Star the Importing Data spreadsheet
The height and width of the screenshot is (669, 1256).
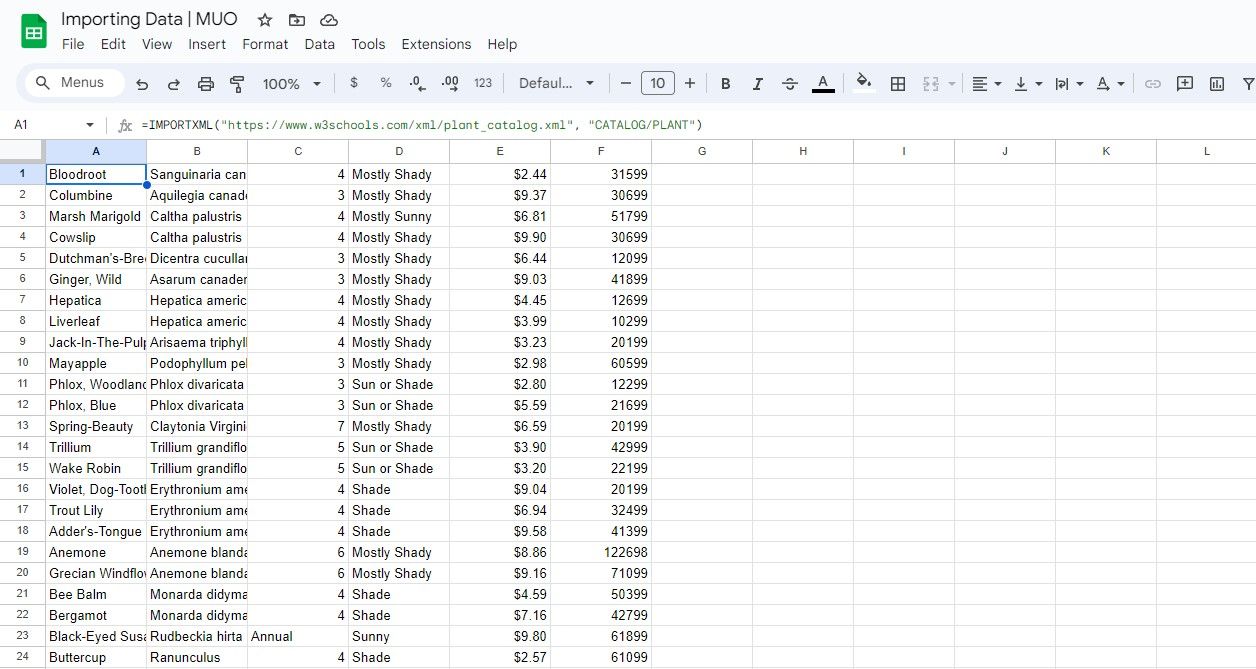263,19
